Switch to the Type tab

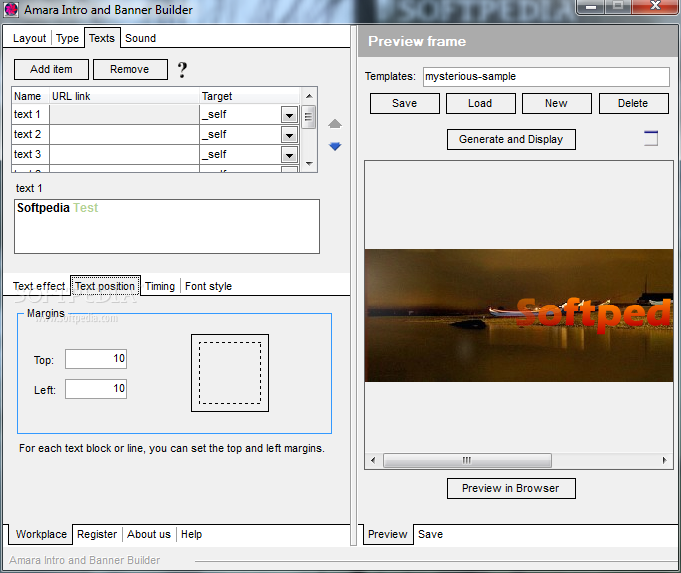pos(67,38)
